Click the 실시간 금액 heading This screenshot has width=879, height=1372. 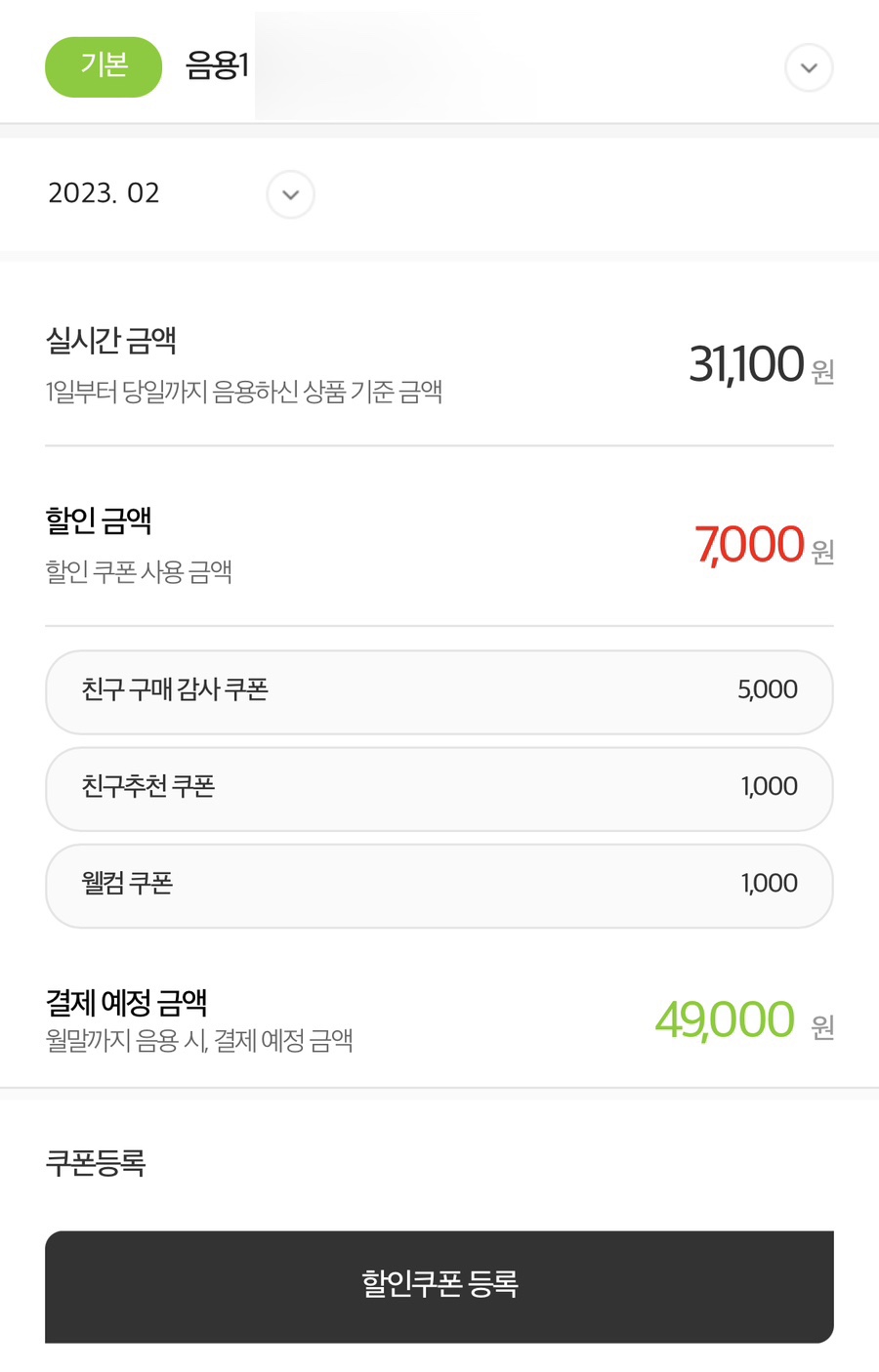[x=111, y=341]
